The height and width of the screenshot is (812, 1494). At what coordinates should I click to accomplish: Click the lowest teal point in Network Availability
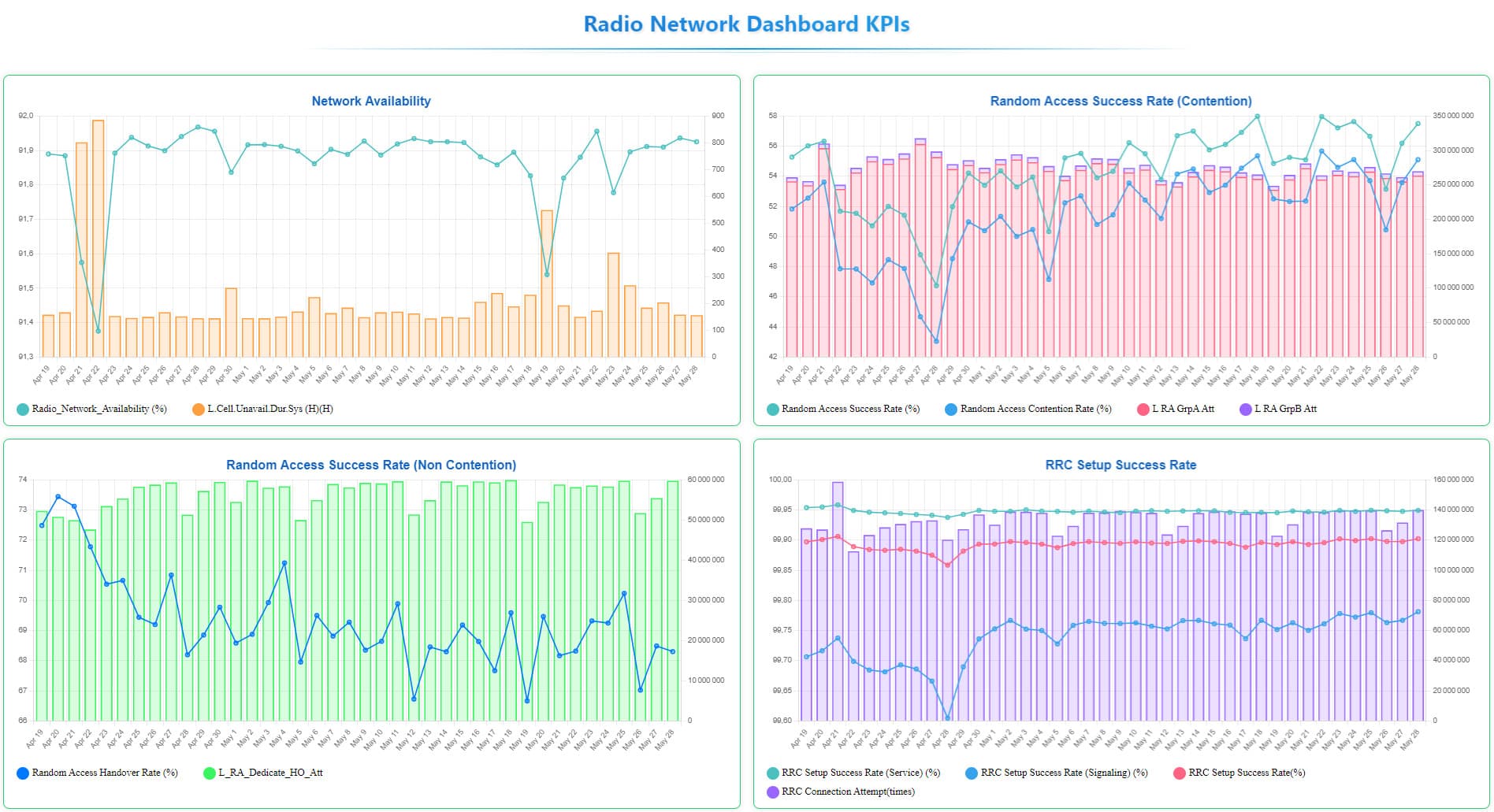pyautogui.click(x=98, y=332)
